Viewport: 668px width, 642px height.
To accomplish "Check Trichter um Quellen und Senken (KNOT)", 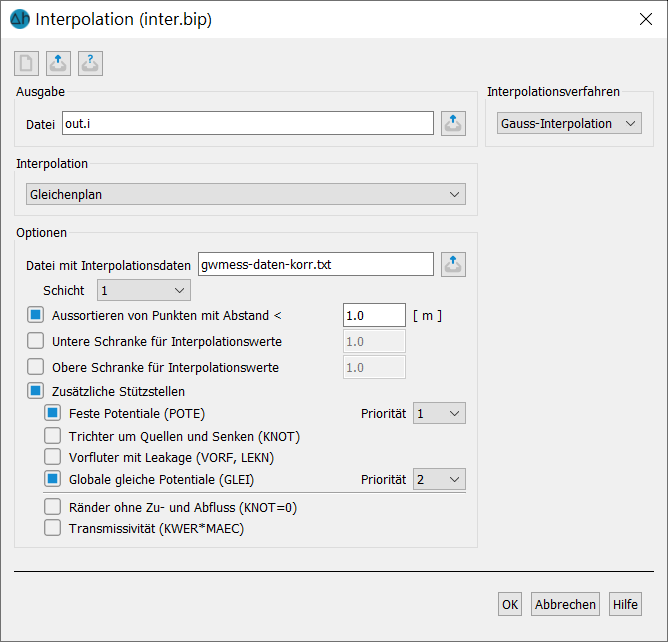I will point(52,436).
